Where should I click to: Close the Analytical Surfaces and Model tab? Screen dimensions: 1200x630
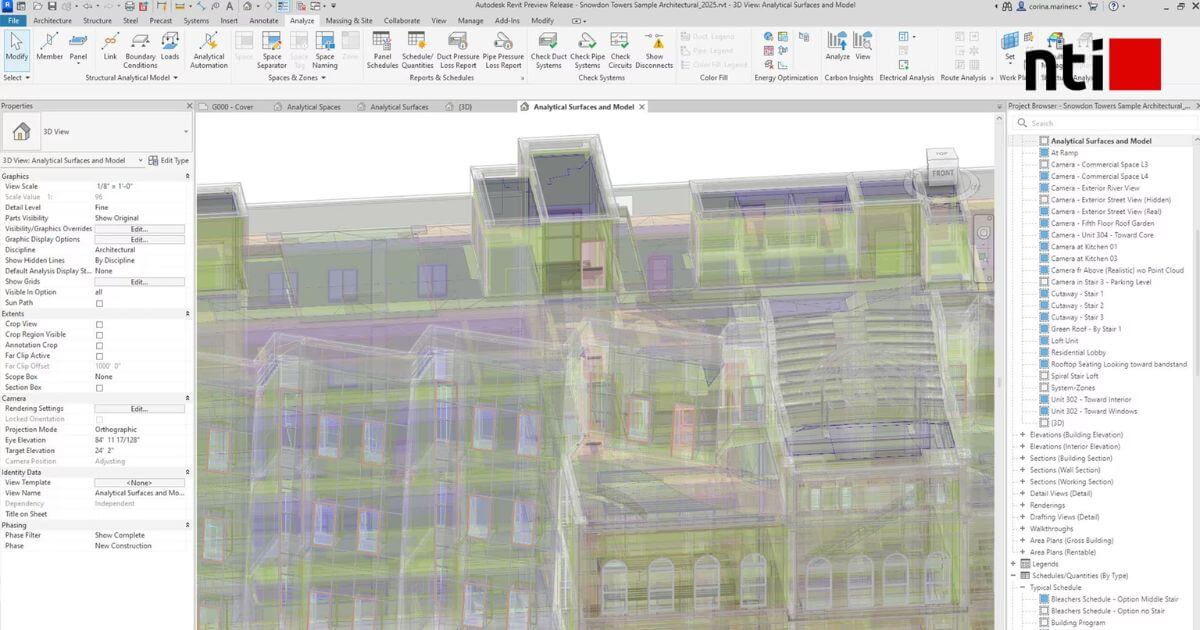[x=642, y=107]
